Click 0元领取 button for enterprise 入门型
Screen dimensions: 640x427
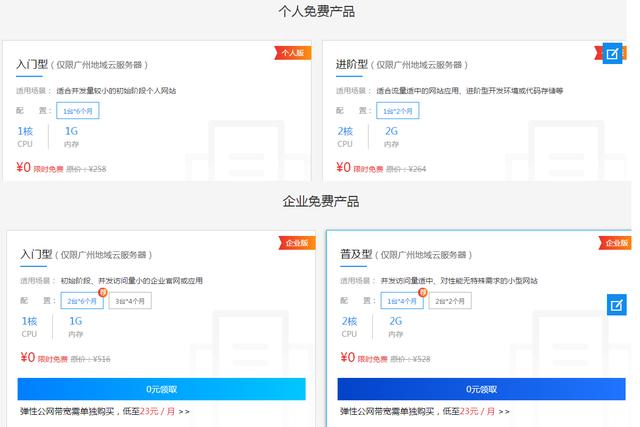click(161, 389)
